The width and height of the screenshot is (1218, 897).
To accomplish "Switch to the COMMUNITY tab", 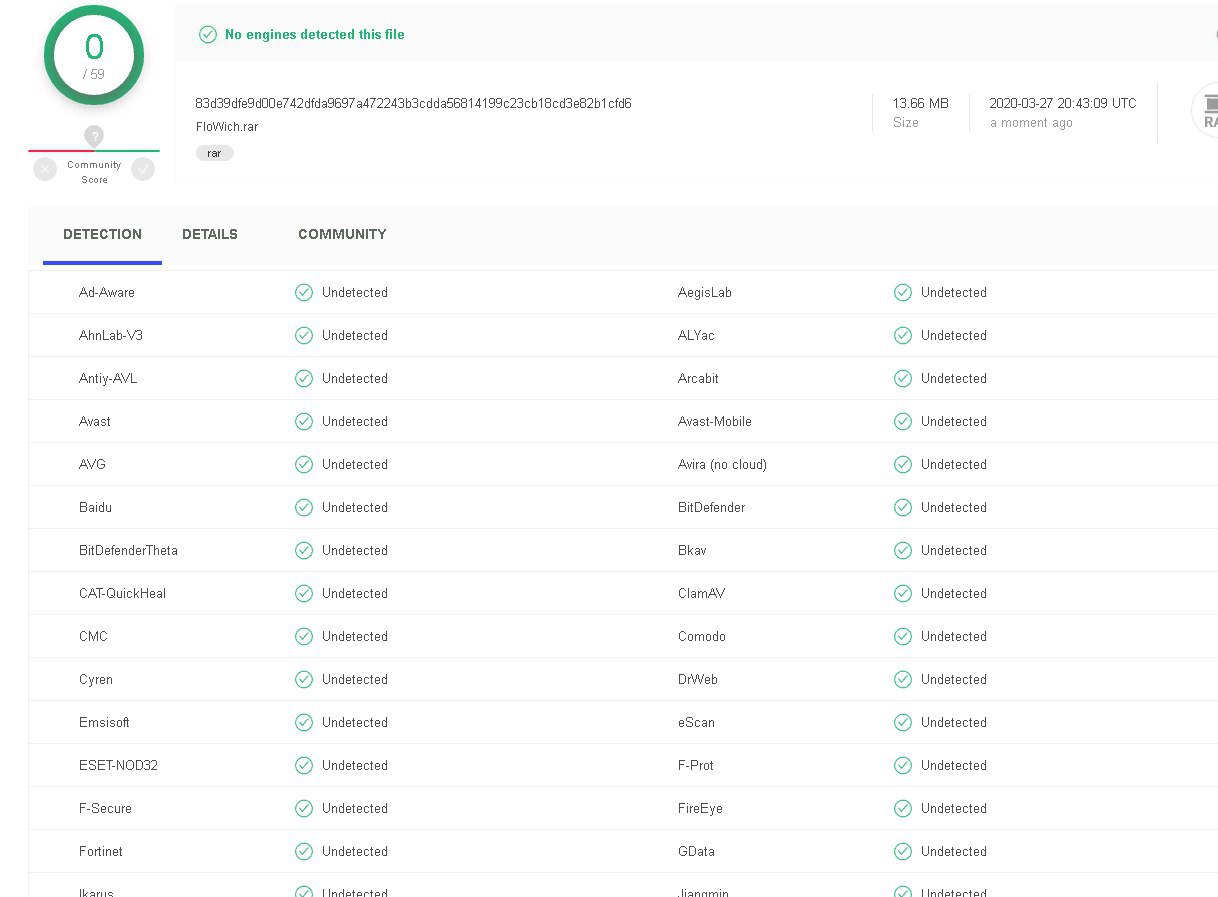I will tap(342, 234).
